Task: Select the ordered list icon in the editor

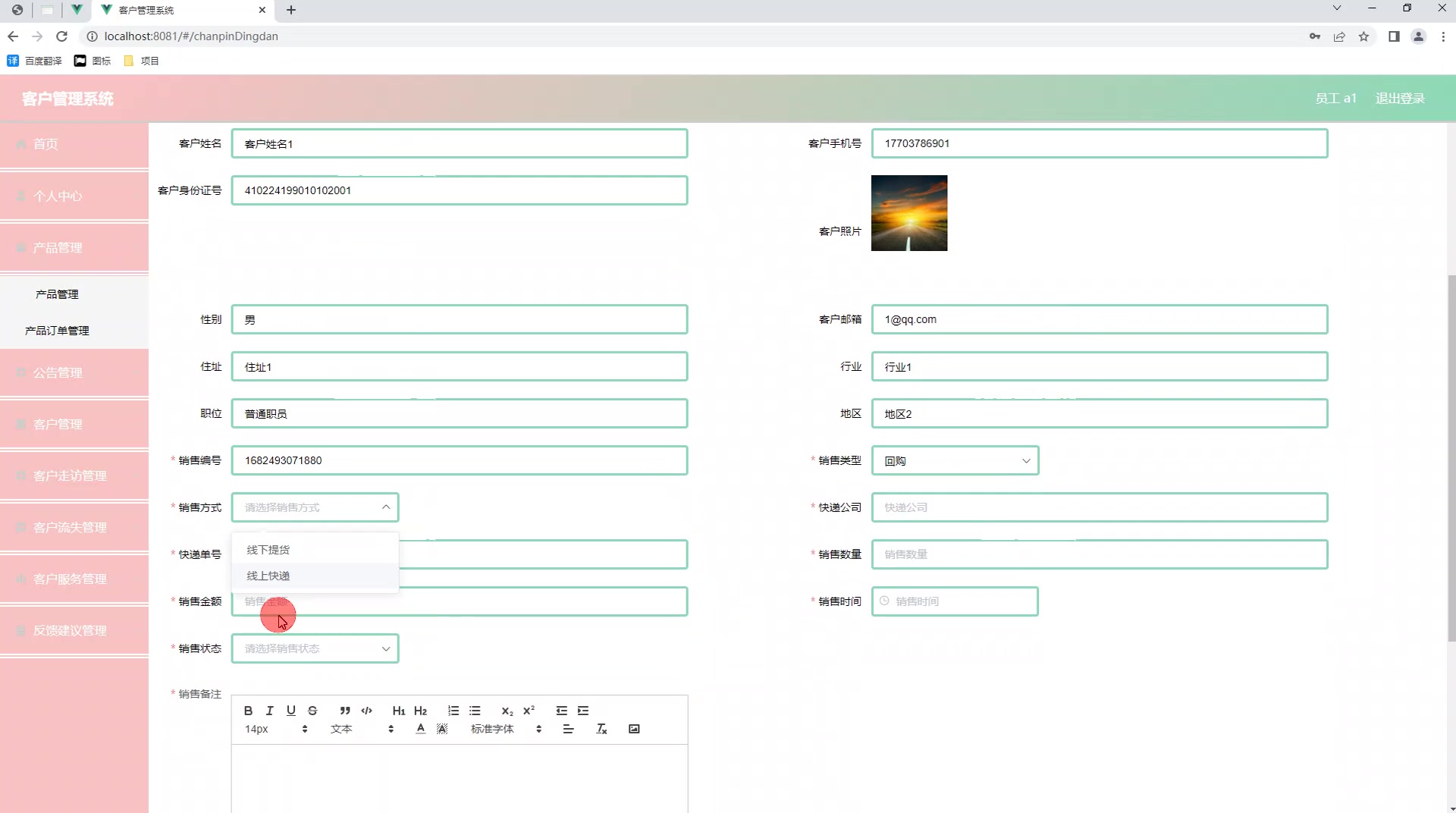Action: point(453,711)
